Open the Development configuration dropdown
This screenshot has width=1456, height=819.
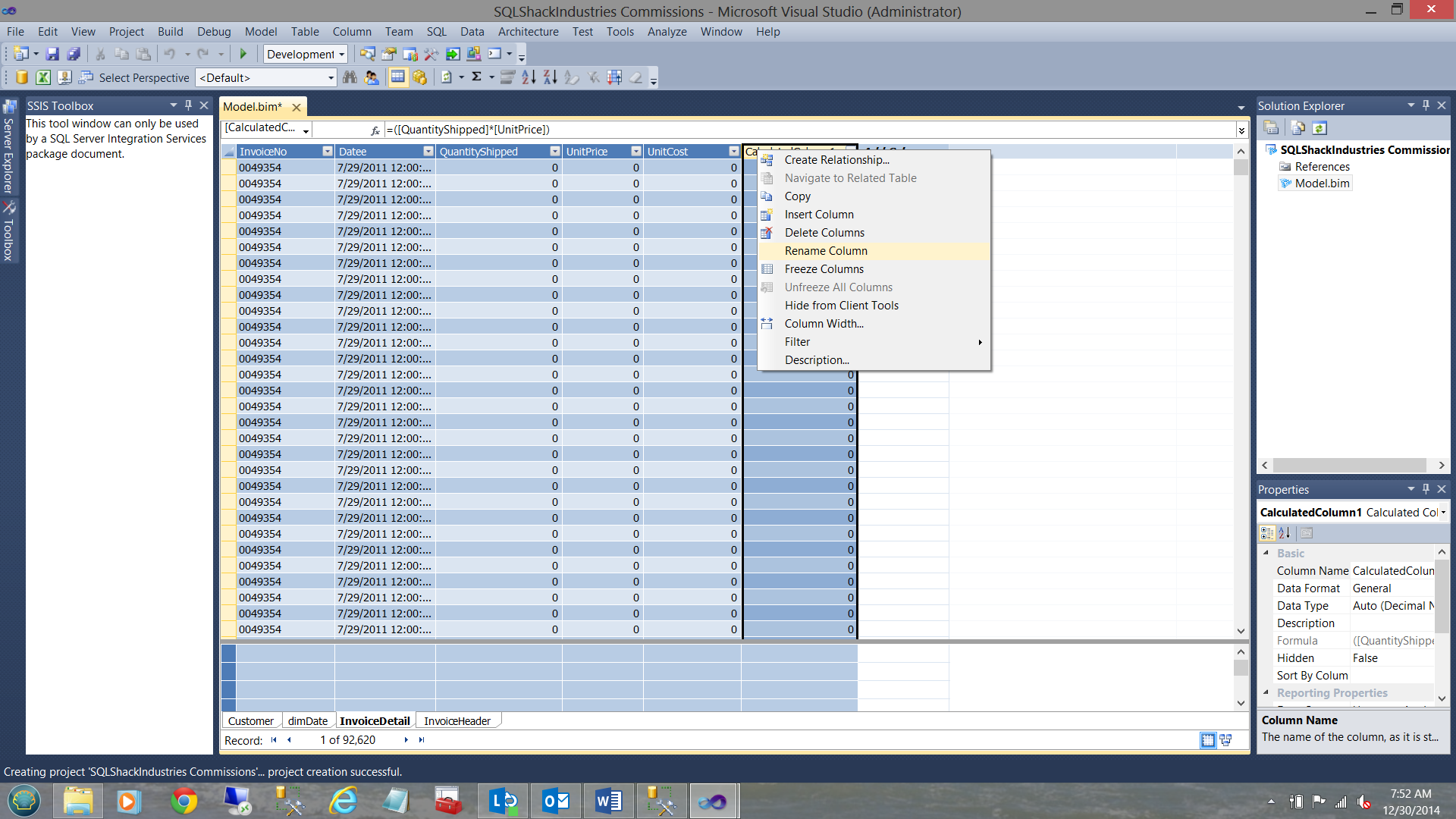click(341, 55)
